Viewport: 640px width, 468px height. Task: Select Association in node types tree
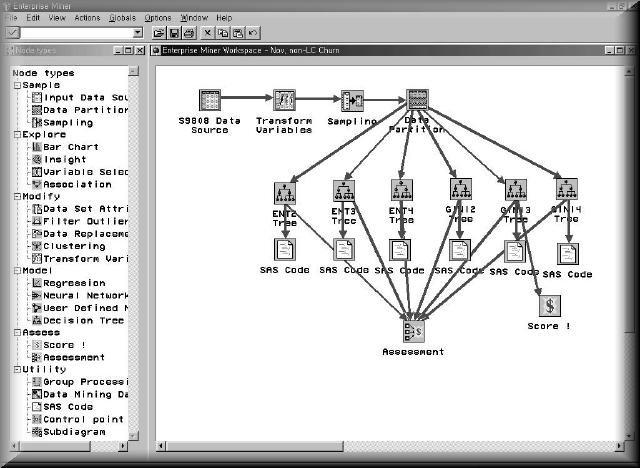coord(72,184)
